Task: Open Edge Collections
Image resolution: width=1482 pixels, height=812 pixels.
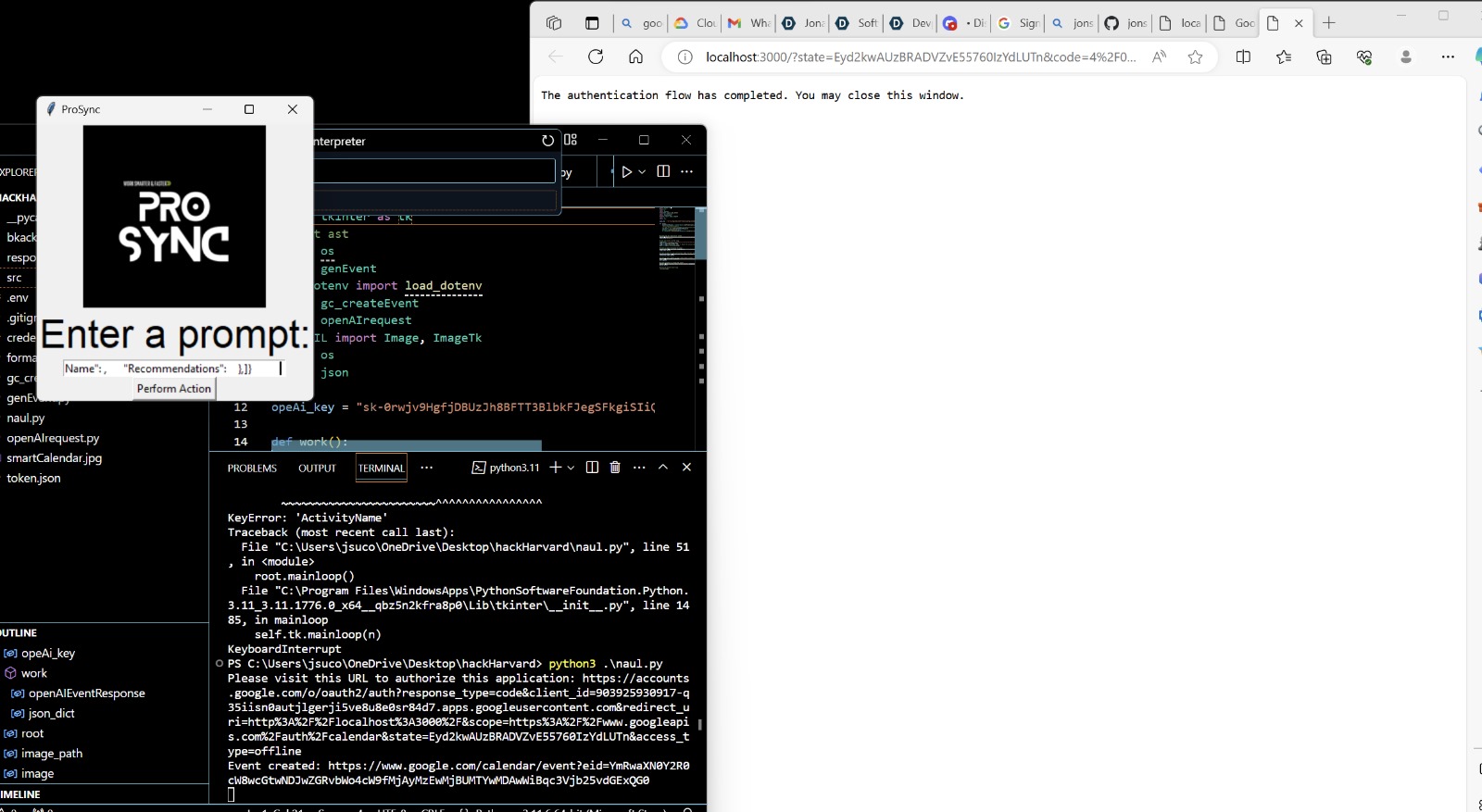Action: click(1325, 57)
